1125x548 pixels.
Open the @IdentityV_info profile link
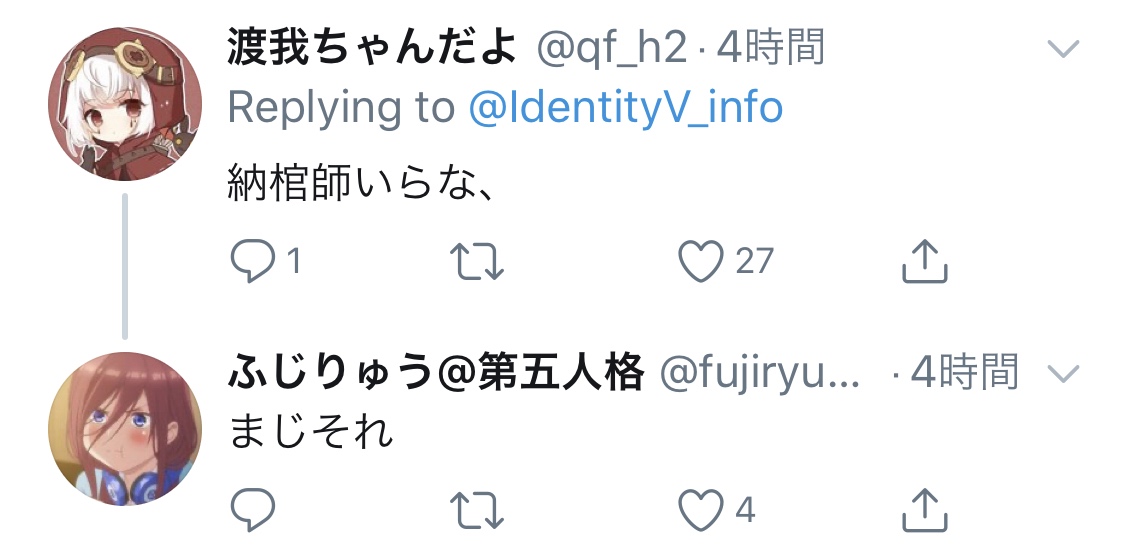[626, 108]
